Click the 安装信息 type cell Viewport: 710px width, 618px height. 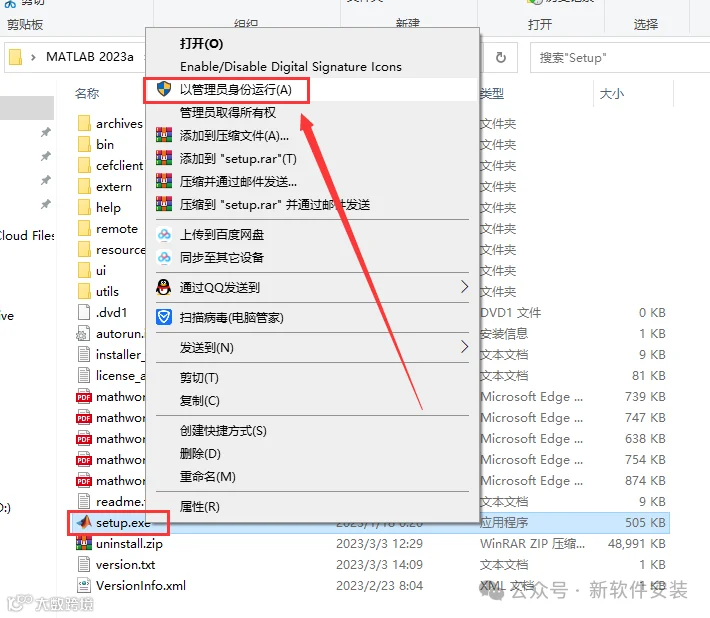504,334
